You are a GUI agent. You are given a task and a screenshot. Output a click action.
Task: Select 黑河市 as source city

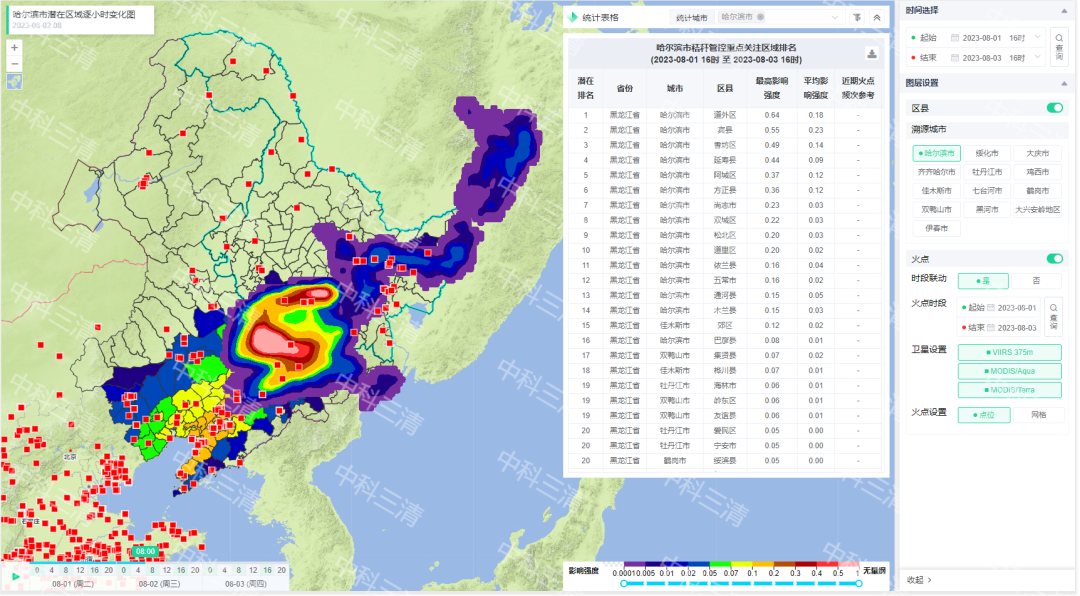pos(987,209)
